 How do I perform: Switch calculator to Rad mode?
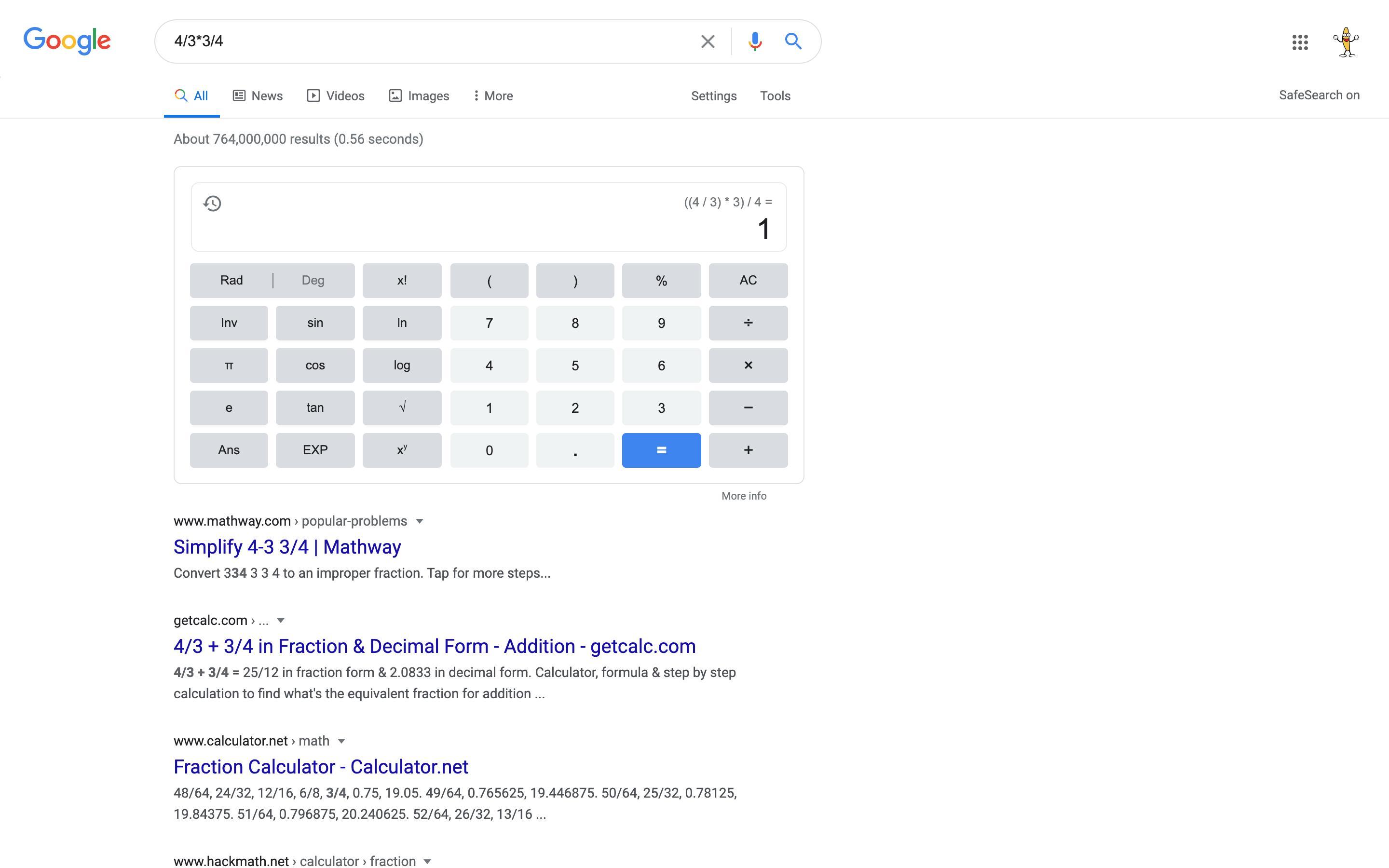click(231, 280)
